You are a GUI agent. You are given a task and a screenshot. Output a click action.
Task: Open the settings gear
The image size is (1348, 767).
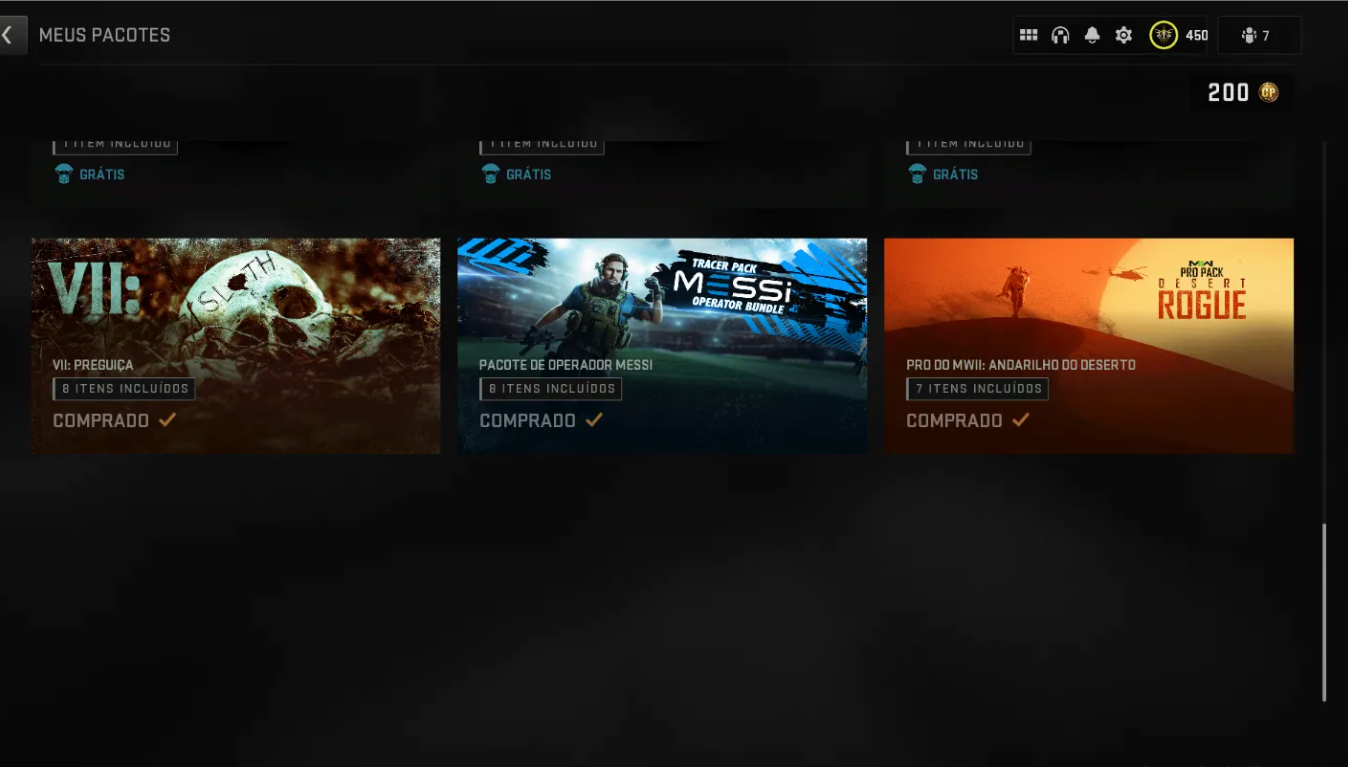point(1124,35)
